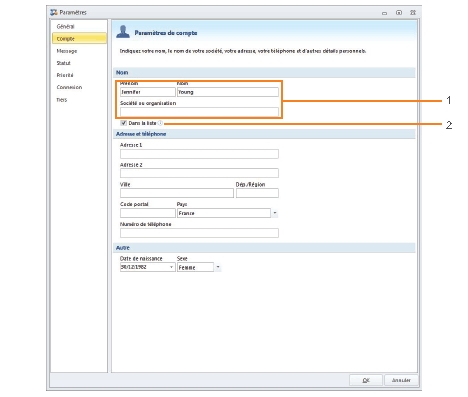468x397 pixels.
Task: Open the Tiers settings section
Action: click(62, 100)
